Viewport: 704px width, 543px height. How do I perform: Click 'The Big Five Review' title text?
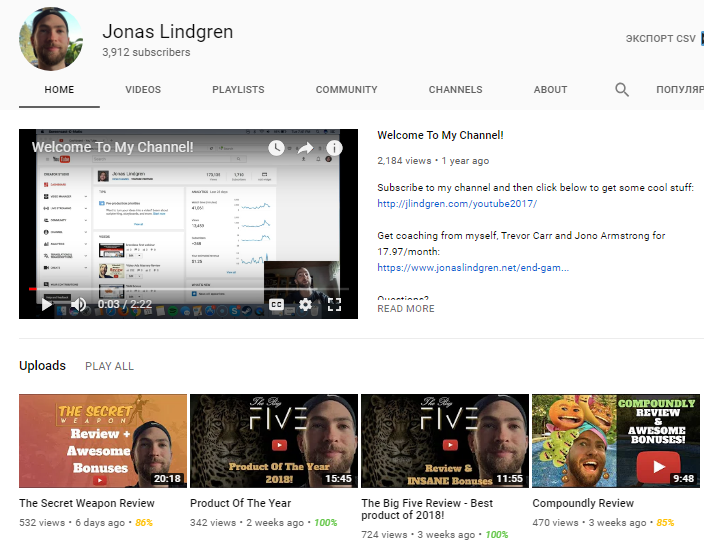tap(427, 509)
